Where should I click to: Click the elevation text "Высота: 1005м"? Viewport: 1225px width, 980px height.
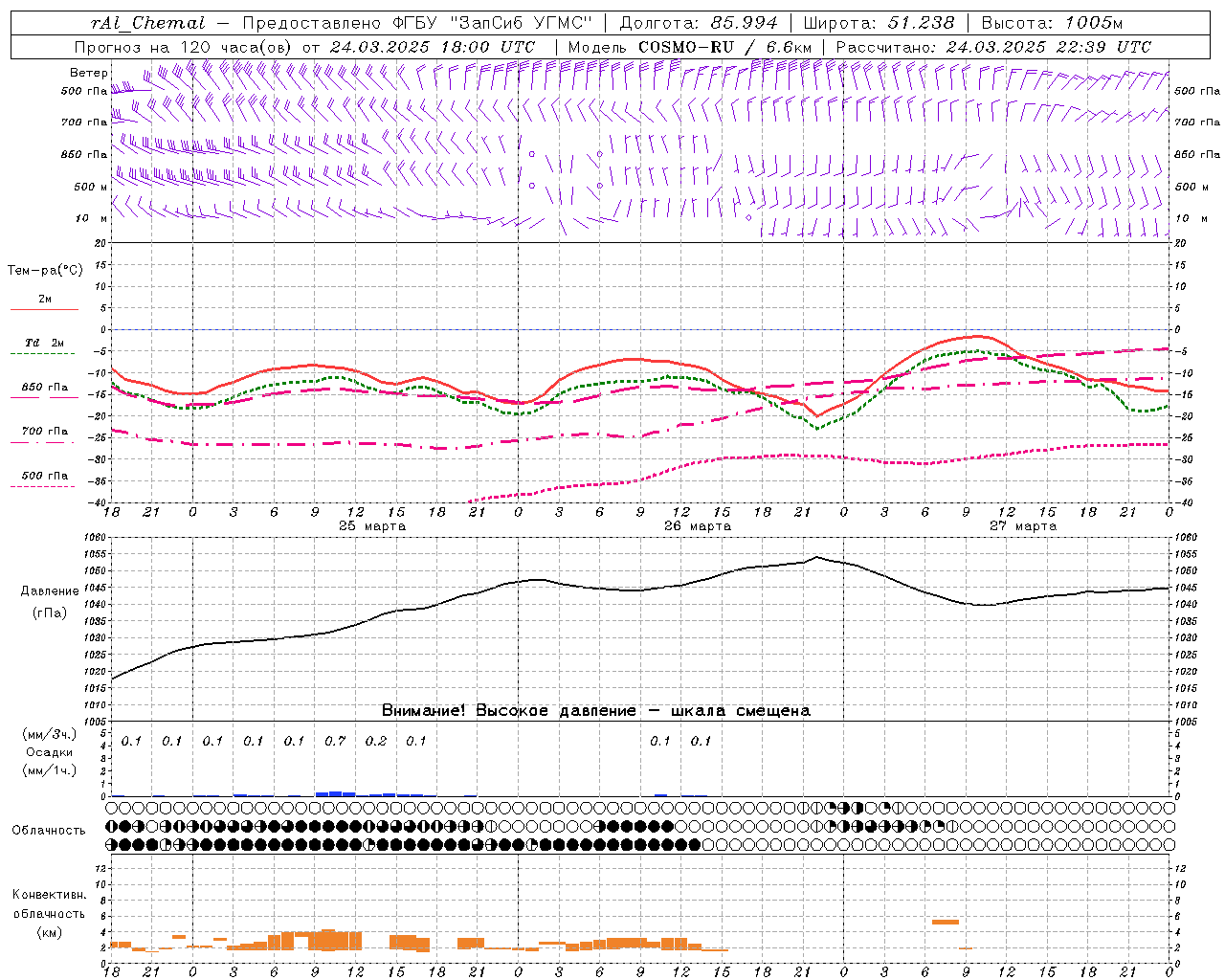pos(1053,23)
